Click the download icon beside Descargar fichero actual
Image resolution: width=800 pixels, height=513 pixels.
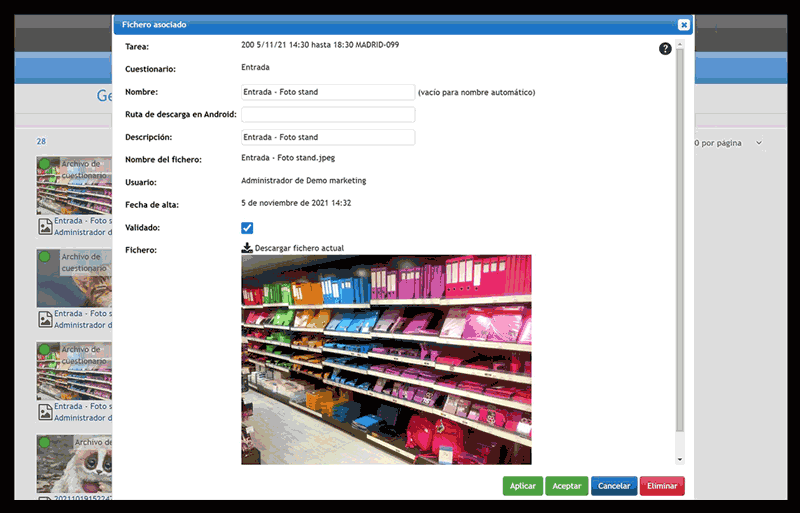[x=247, y=248]
